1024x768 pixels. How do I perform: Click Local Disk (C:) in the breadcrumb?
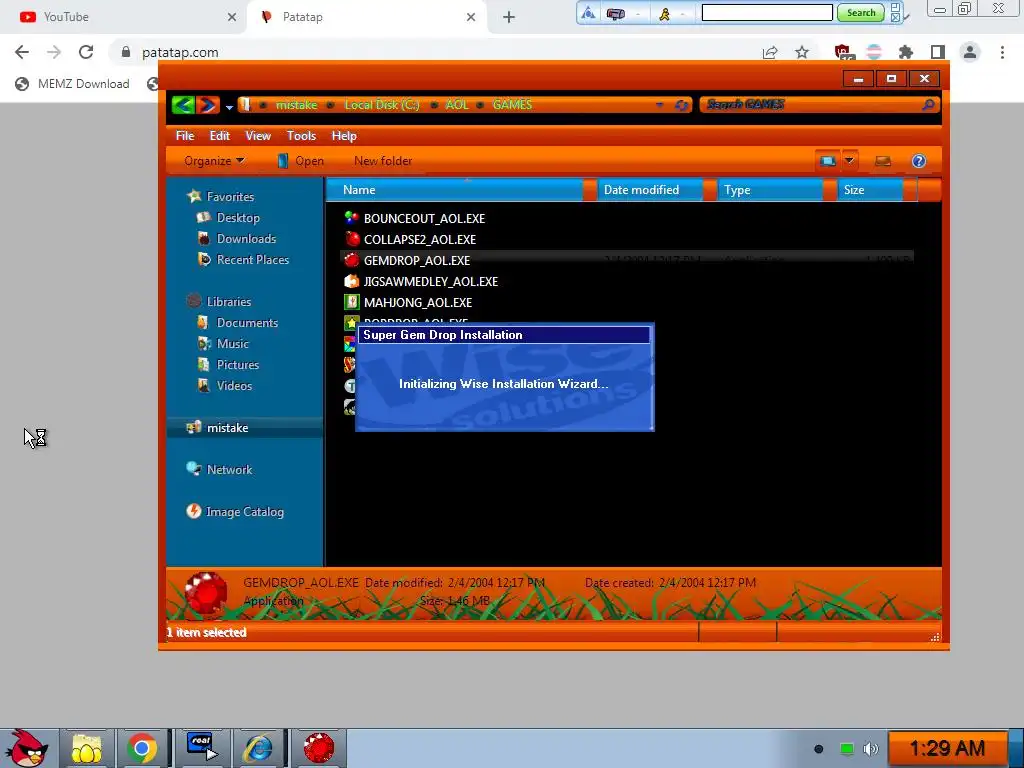click(x=382, y=105)
